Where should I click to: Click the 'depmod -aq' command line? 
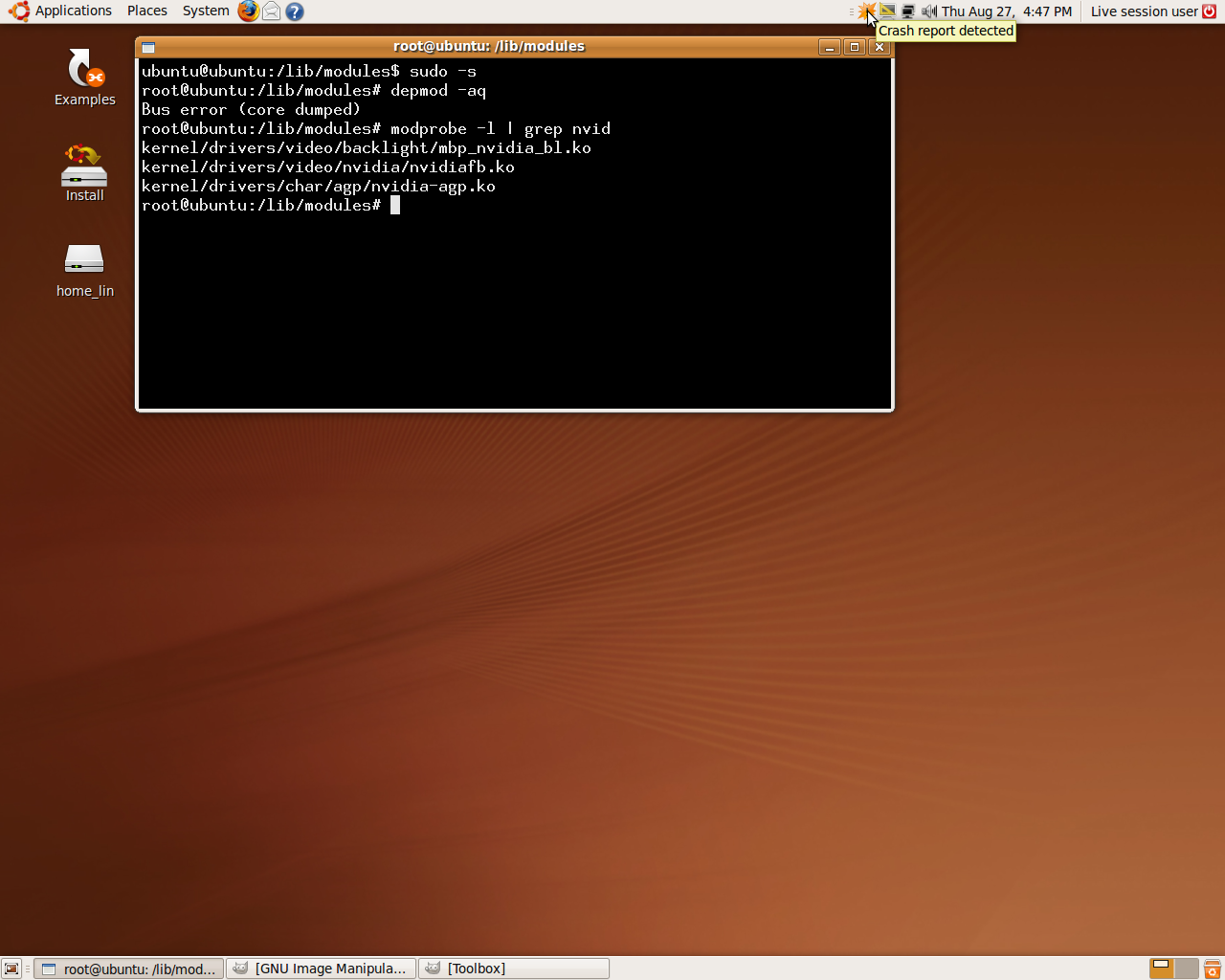[x=314, y=90]
